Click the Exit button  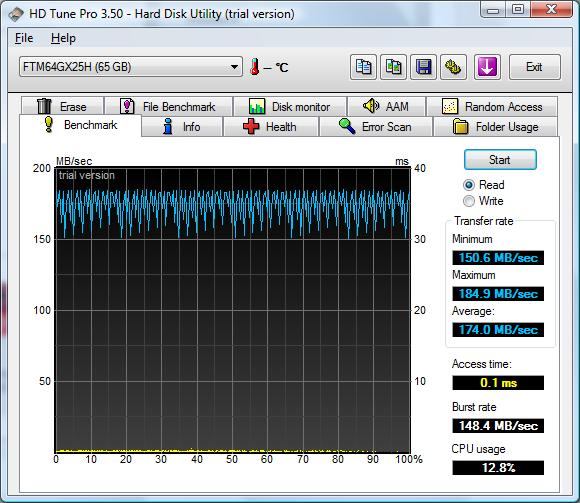click(535, 67)
